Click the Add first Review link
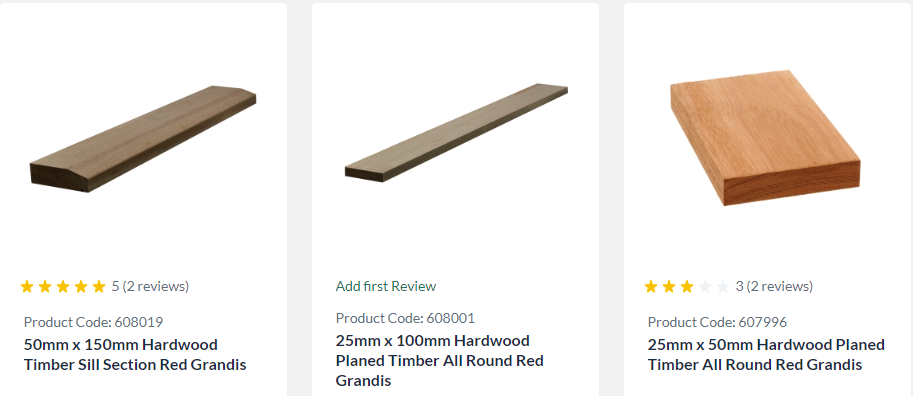Image resolution: width=913 pixels, height=396 pixels. (385, 286)
